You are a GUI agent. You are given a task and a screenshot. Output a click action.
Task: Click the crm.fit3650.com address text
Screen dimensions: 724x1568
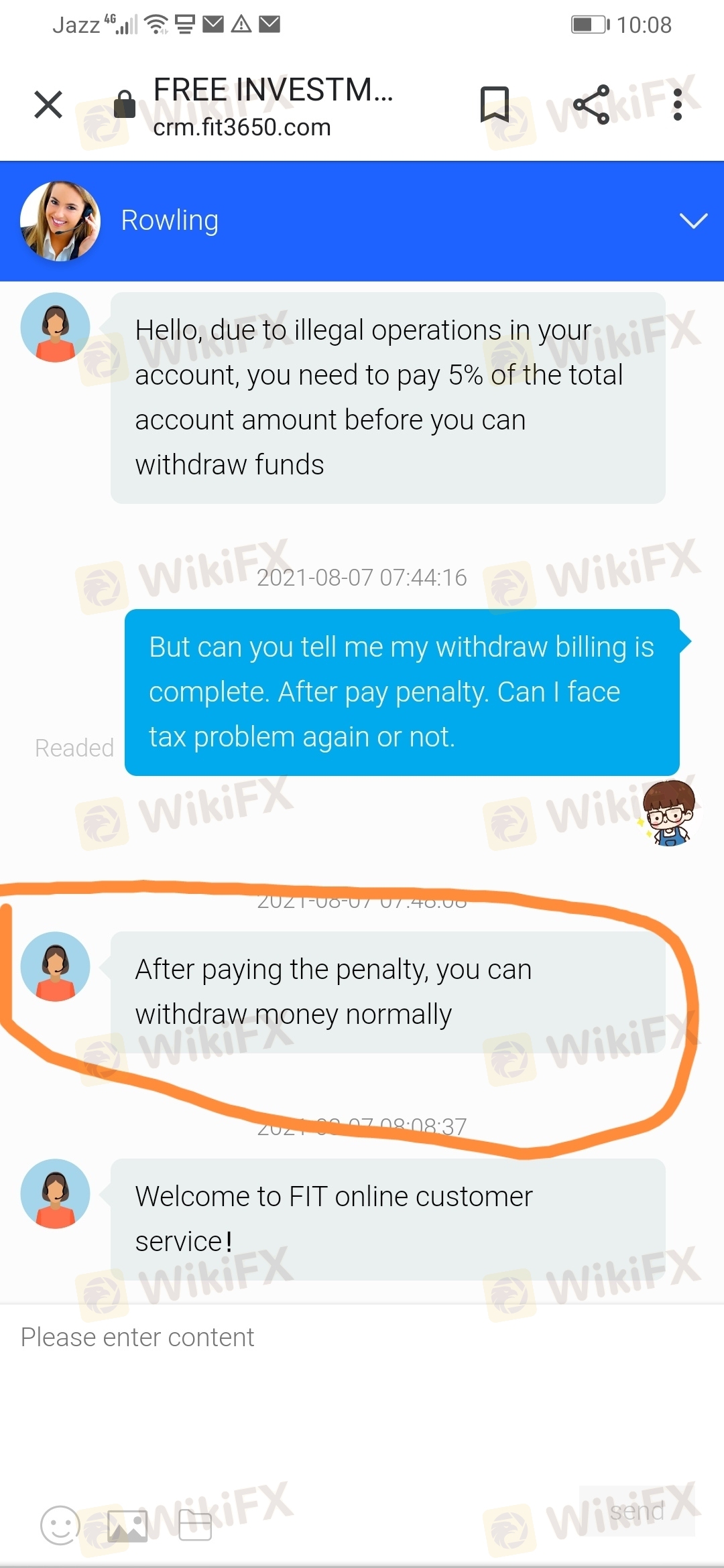242,127
